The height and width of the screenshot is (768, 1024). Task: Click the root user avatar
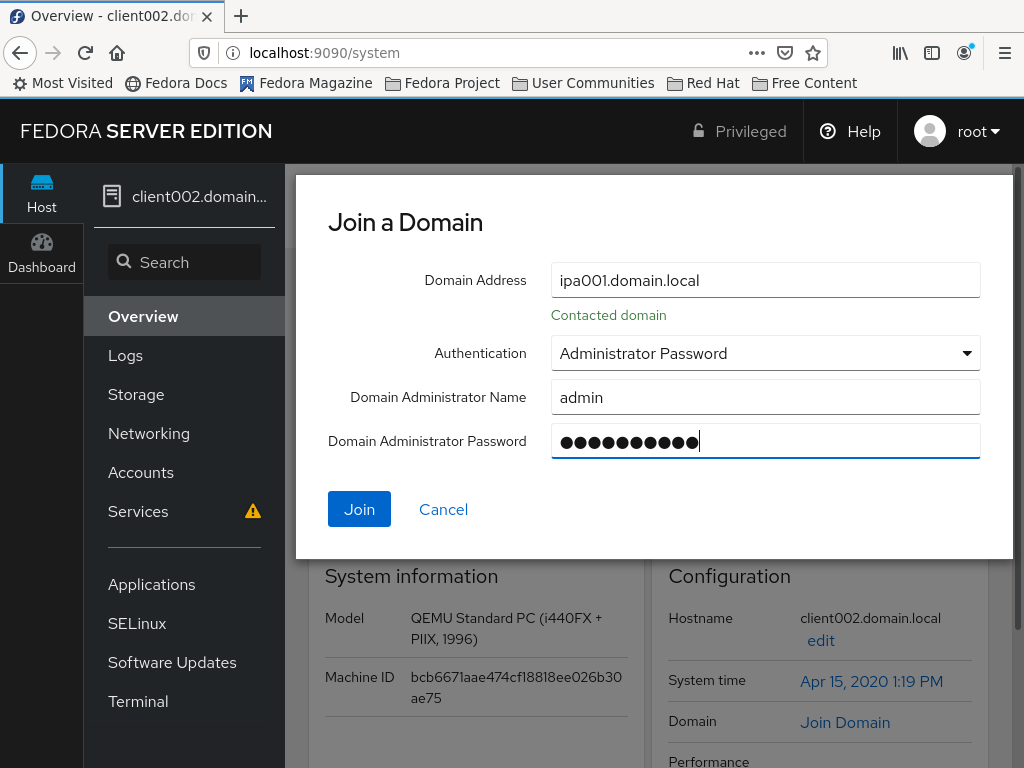click(930, 131)
